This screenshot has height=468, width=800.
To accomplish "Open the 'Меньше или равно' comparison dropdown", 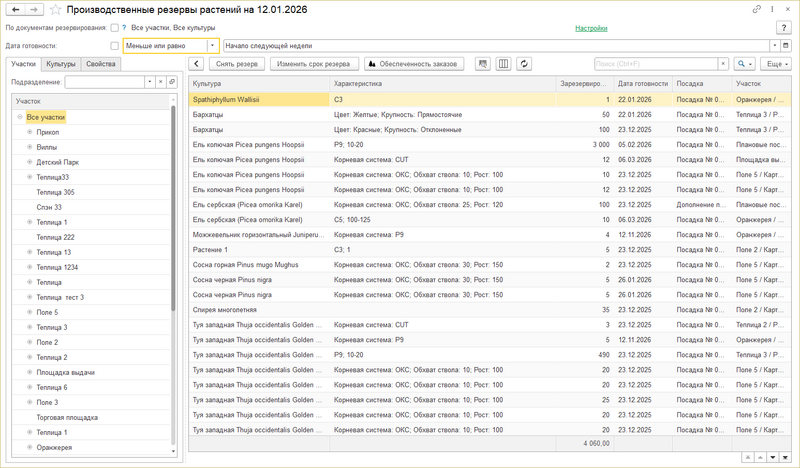I will (212, 45).
